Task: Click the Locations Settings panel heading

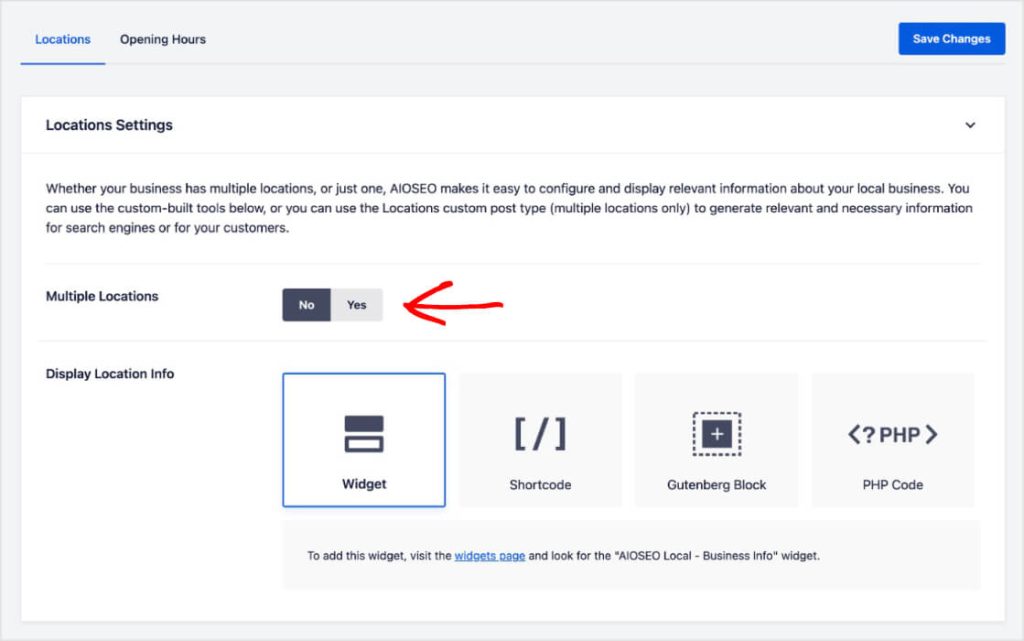Action: 109,125
